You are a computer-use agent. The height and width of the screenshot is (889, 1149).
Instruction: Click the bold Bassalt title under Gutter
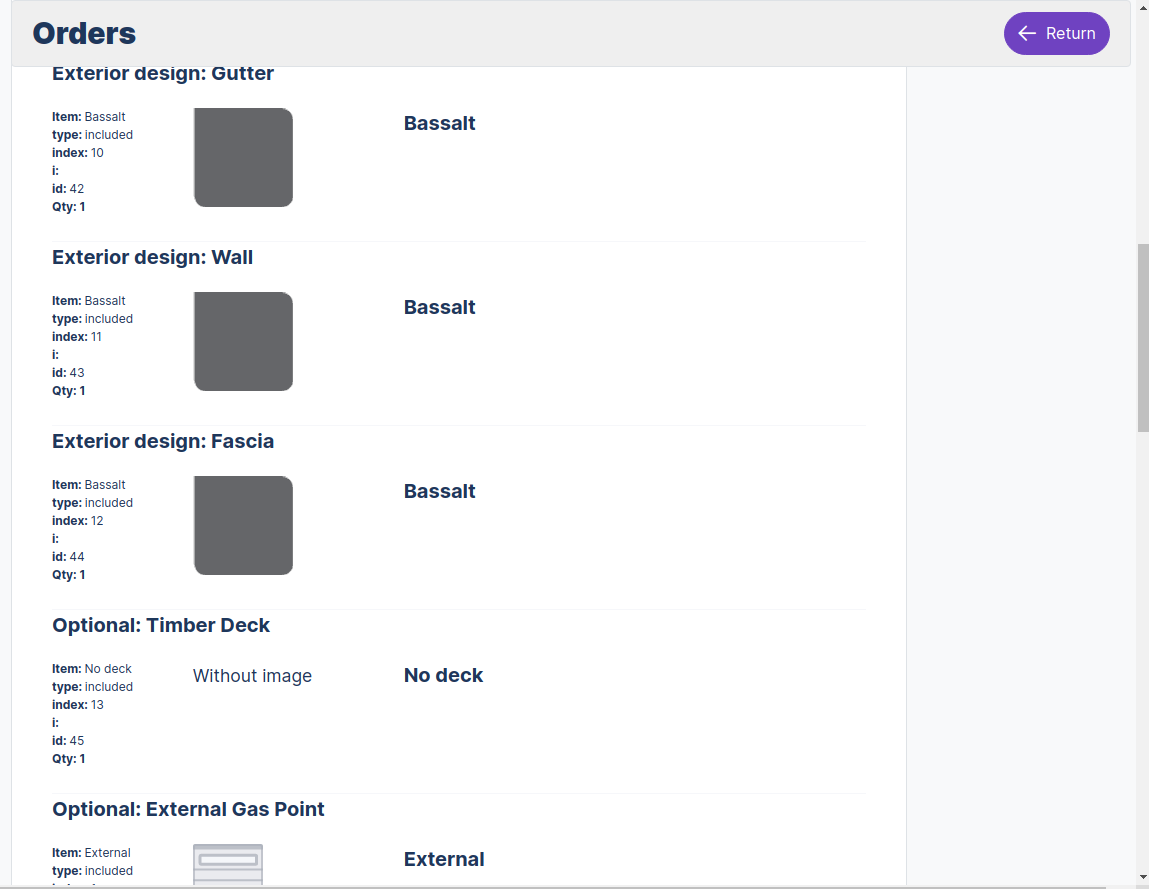click(439, 123)
